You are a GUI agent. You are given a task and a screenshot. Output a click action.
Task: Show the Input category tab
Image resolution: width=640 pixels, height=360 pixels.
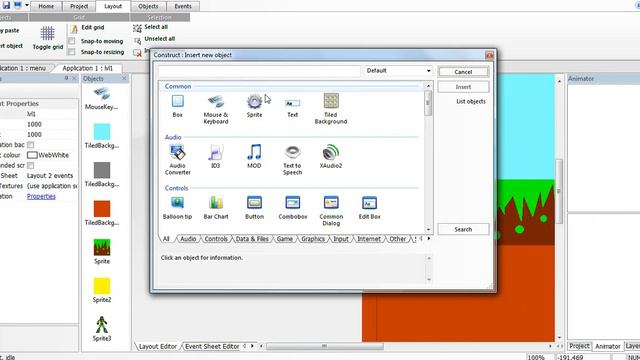[341, 239]
